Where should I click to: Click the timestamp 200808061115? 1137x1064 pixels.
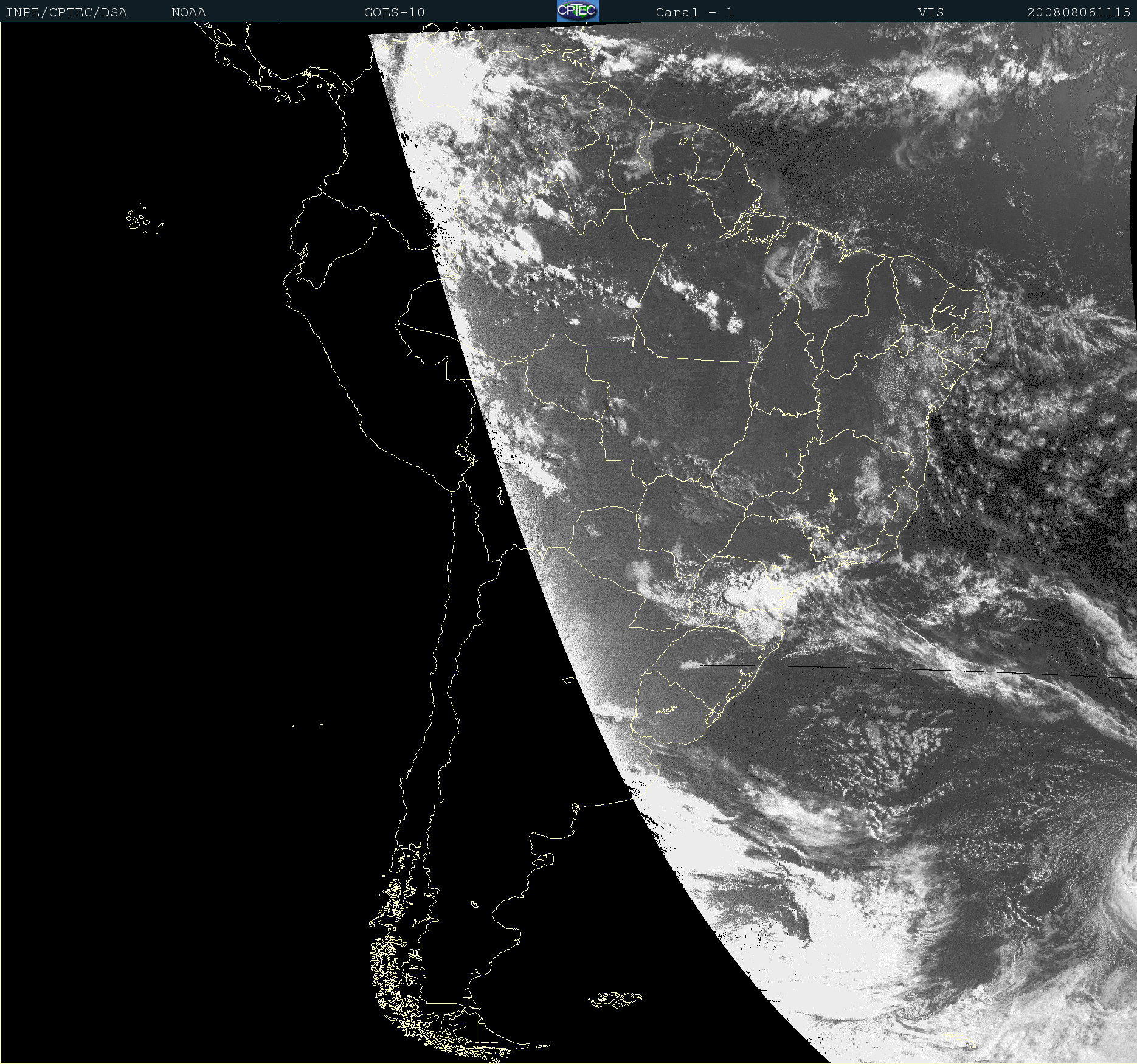pyautogui.click(x=1079, y=12)
